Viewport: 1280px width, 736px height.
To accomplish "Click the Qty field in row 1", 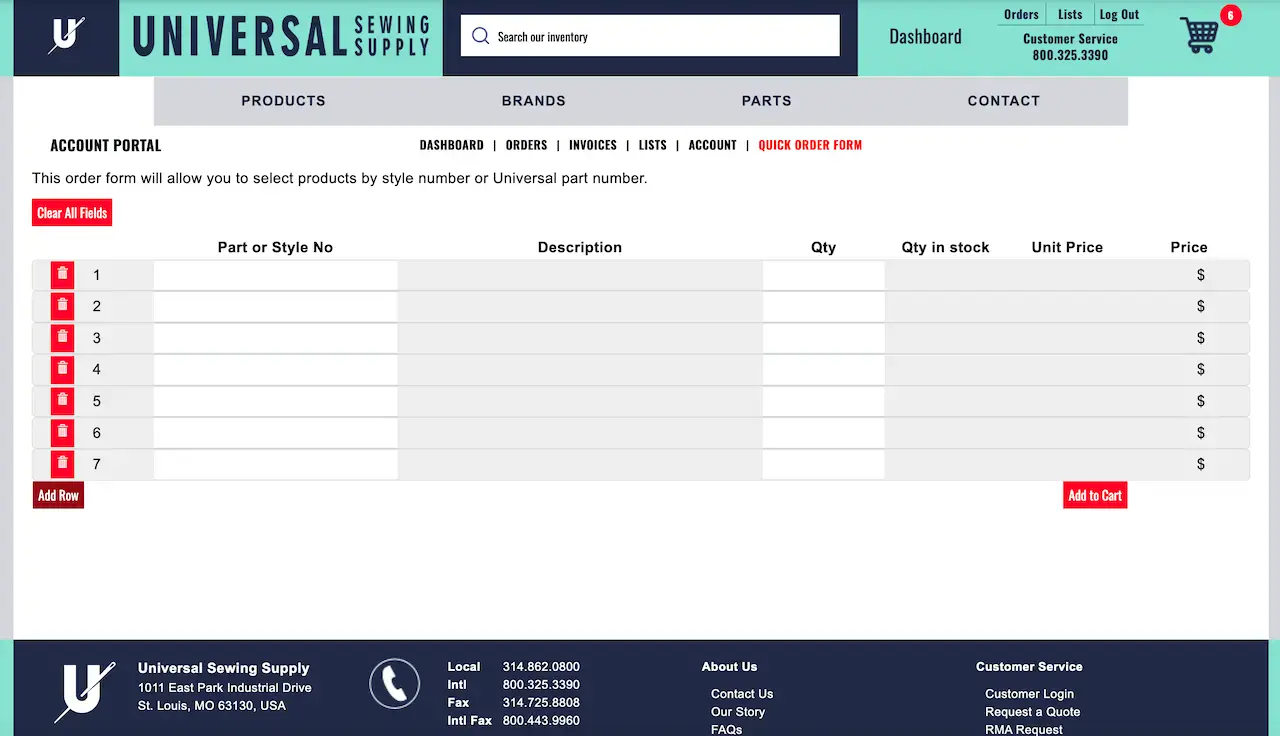I will (x=824, y=275).
